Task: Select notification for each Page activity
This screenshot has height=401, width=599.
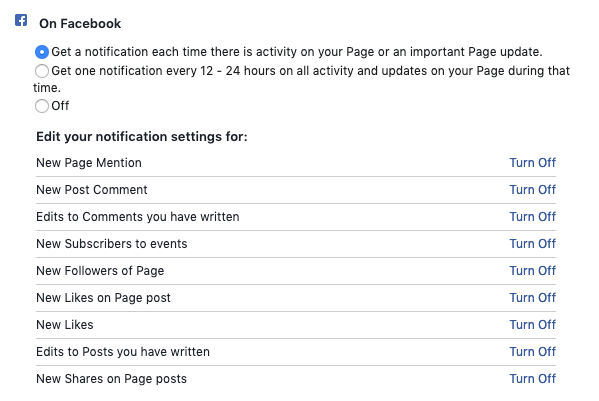Action: click(42, 52)
